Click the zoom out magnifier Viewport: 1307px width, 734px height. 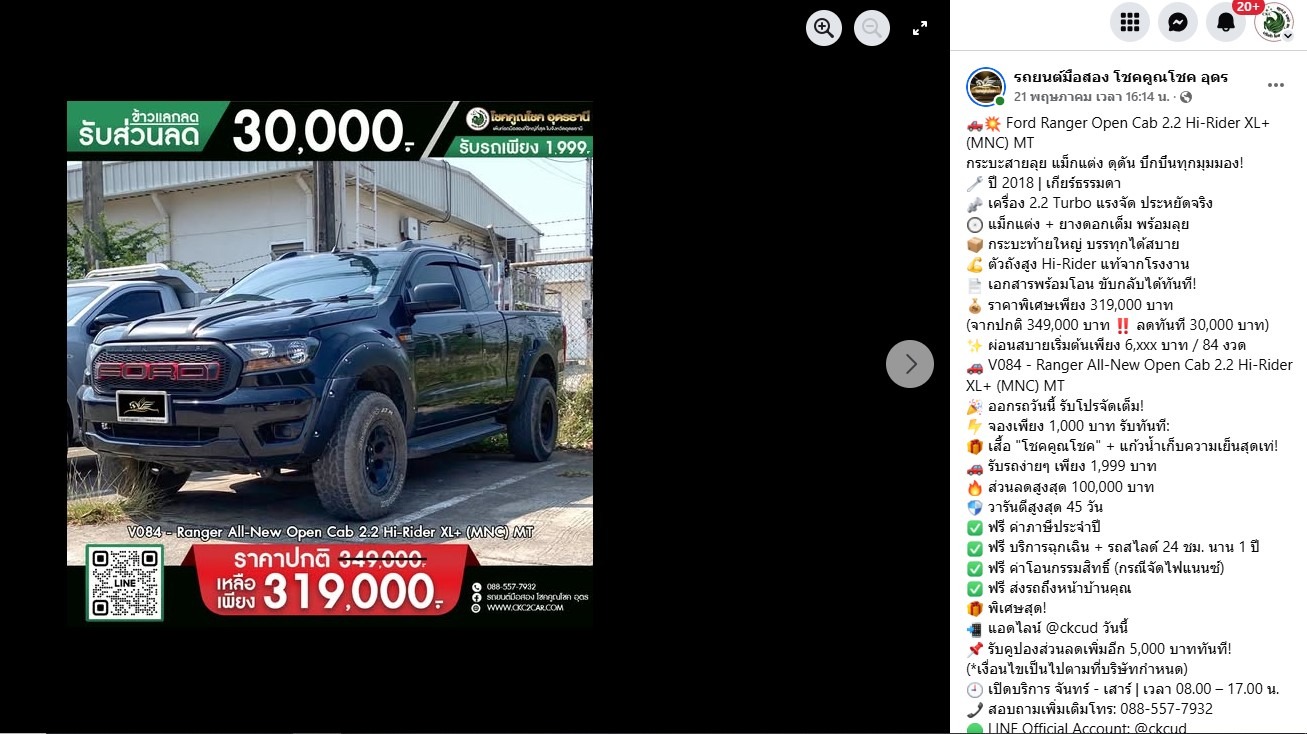tap(872, 28)
